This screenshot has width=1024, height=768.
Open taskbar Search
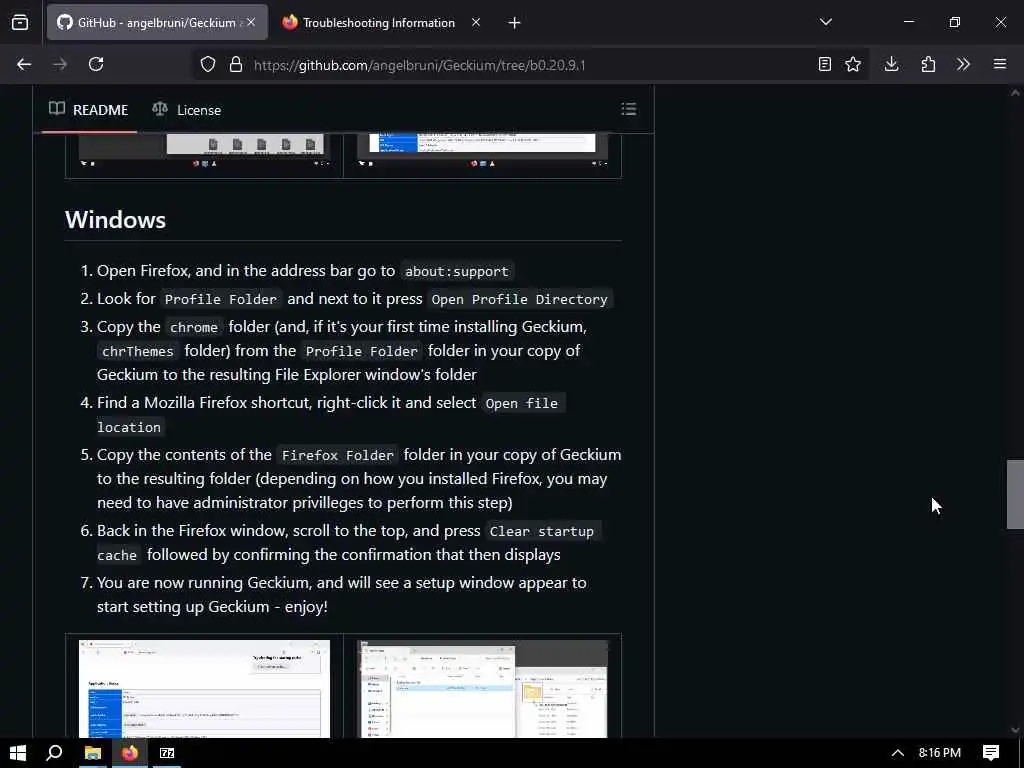tap(54, 753)
